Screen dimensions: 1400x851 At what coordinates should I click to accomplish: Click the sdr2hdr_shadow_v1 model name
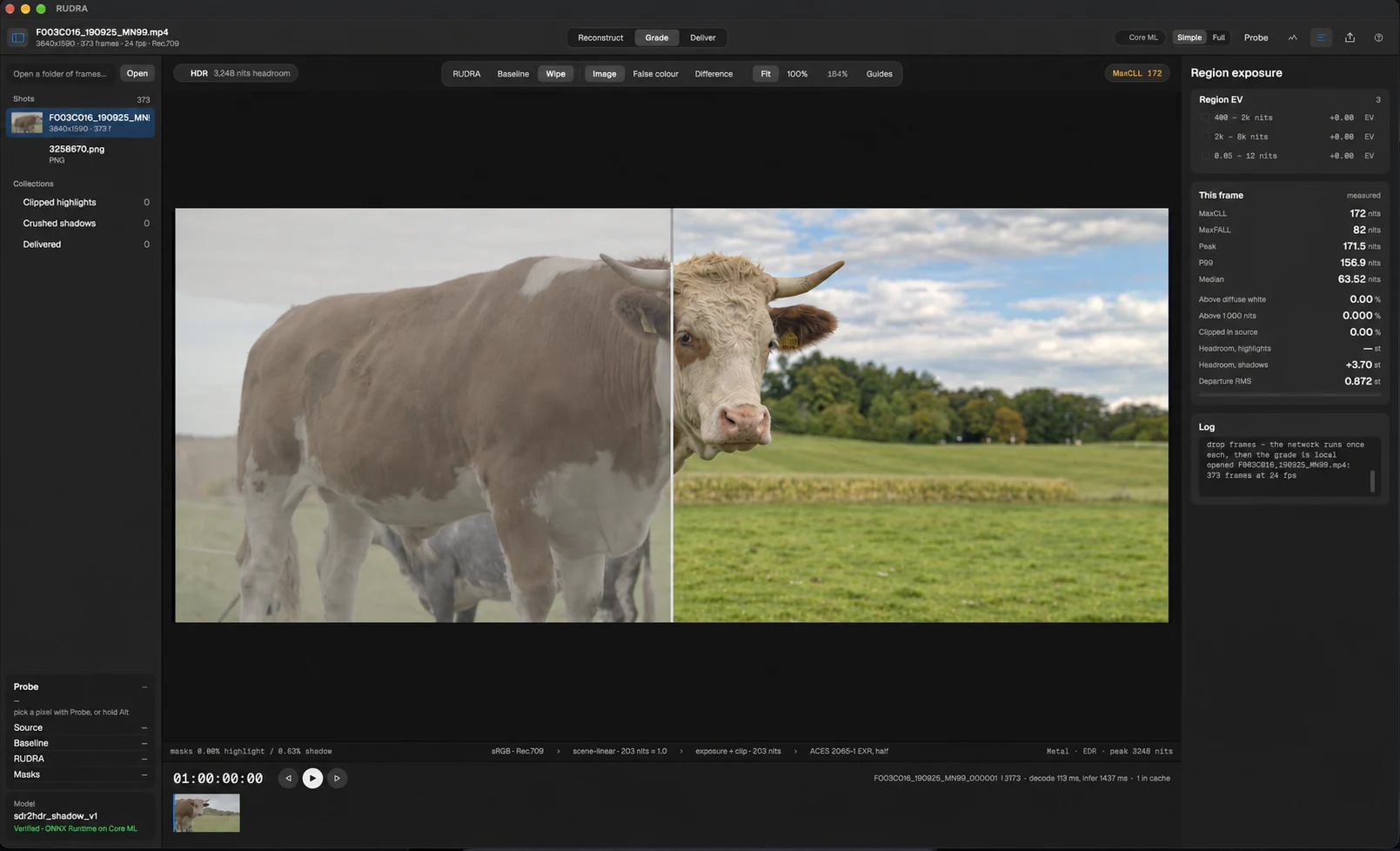[x=56, y=816]
